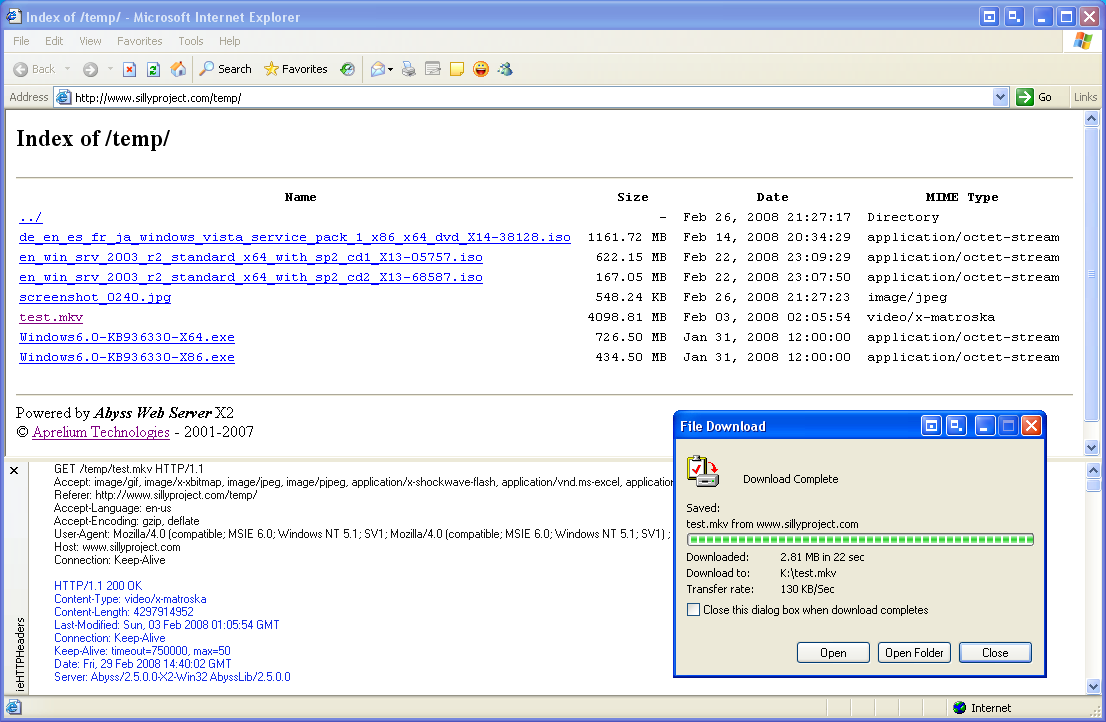Open the Forward history dropdown arrow
The height and width of the screenshot is (722, 1106).
[x=110, y=69]
